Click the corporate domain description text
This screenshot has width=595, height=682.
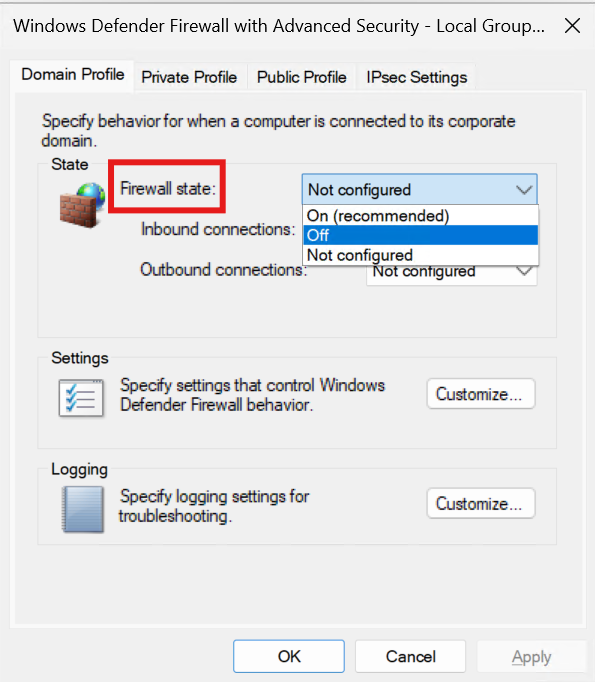pos(278,130)
